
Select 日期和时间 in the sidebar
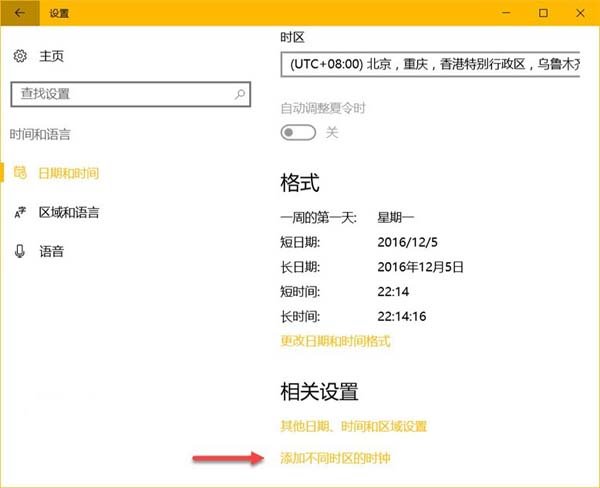68,173
